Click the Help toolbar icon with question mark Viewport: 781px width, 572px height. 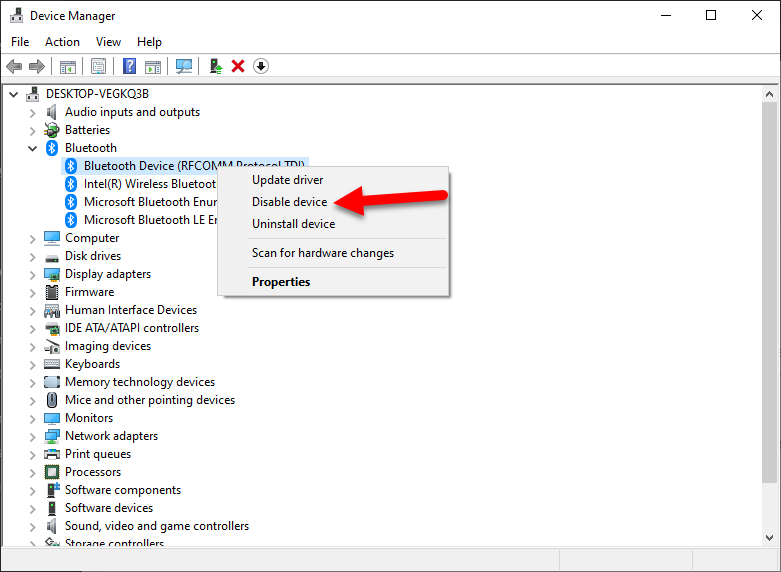(129, 66)
